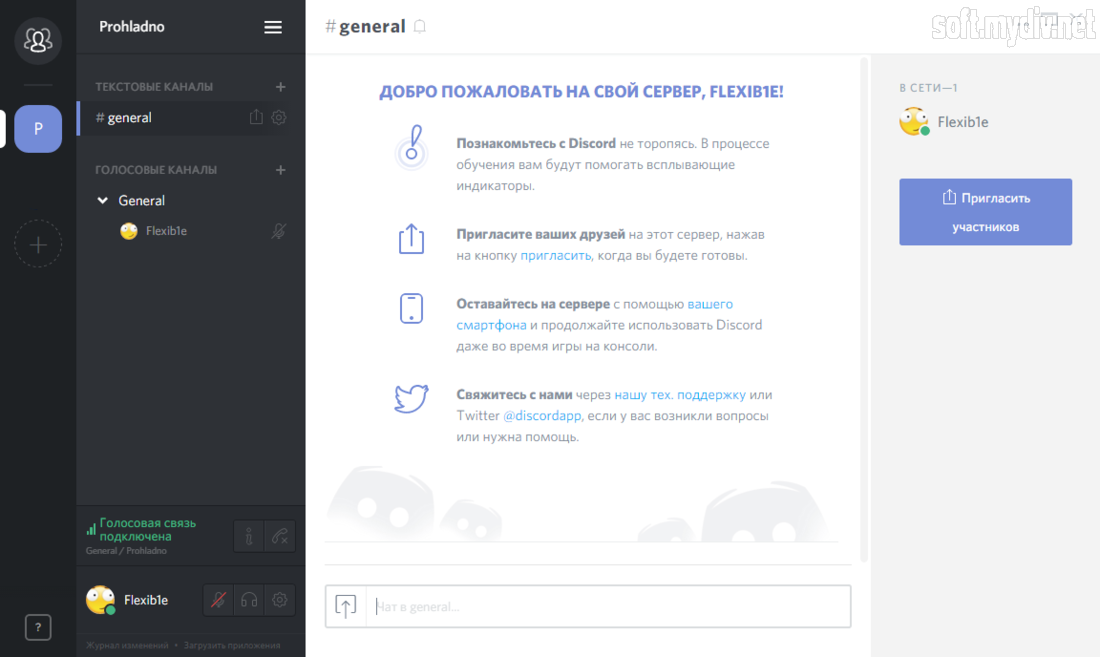This screenshot has height=657, width=1100.
Task: Open the Загрузить приложения link
Action: [232, 645]
